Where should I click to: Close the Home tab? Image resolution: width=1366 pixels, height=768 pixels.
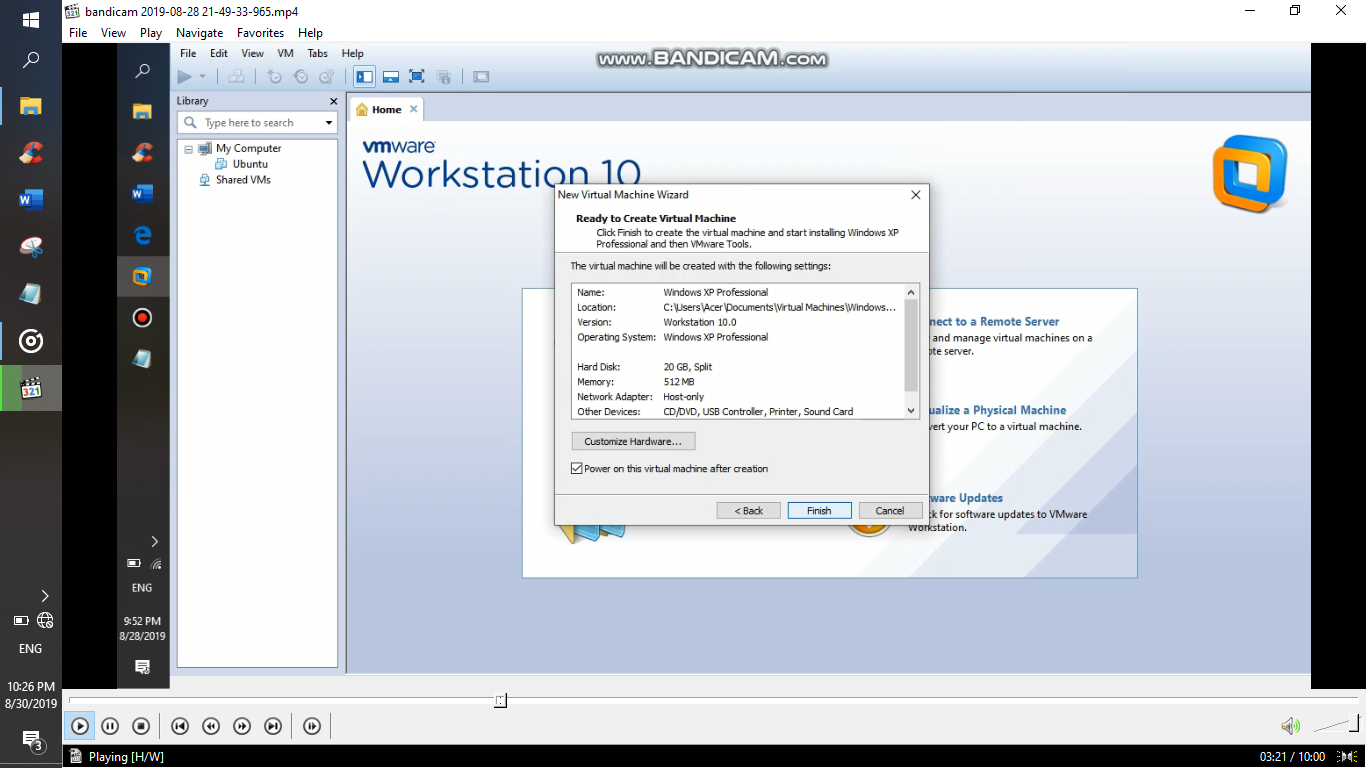(x=413, y=110)
